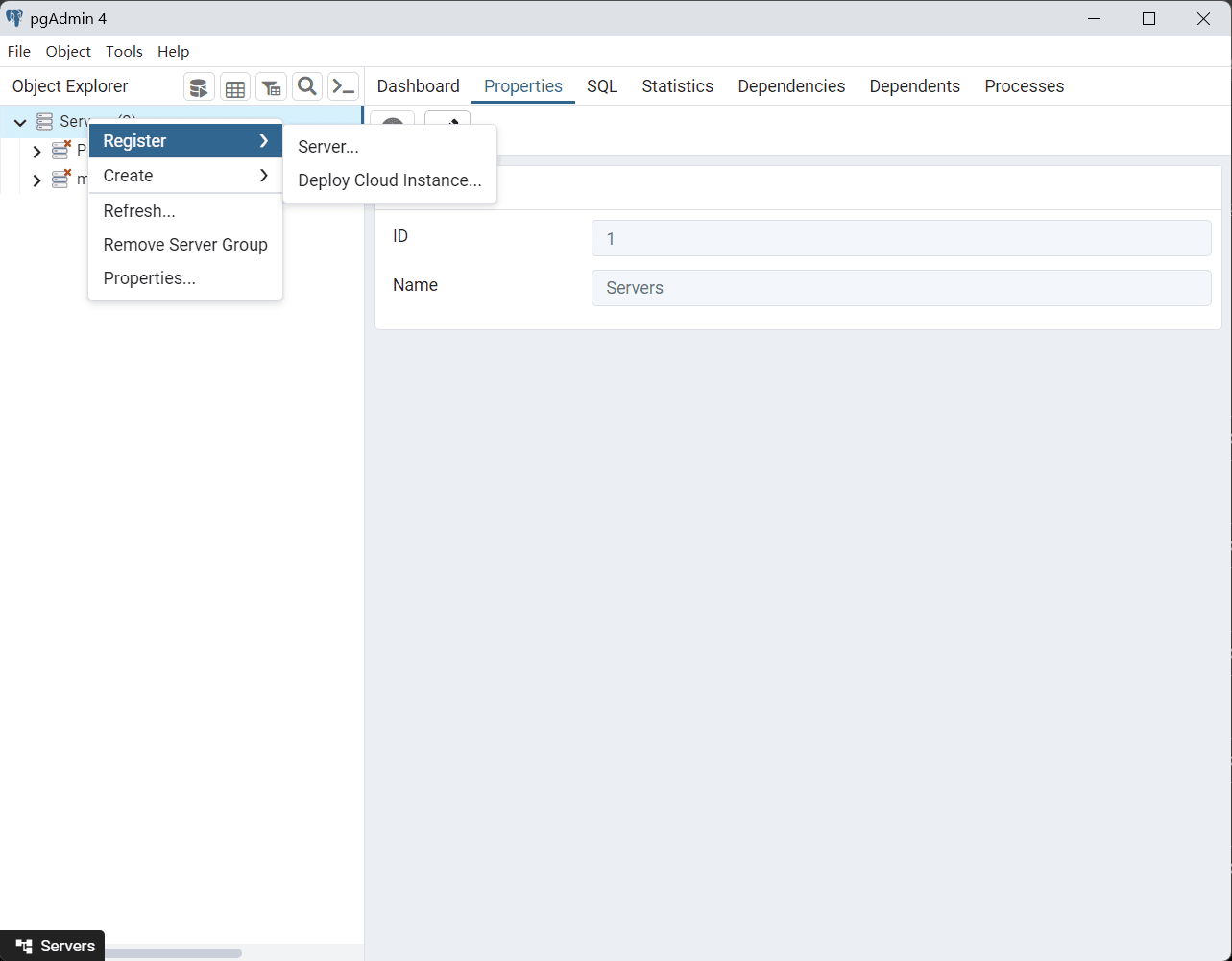Collapse the Servers tree node
The height and width of the screenshot is (961, 1232).
[20, 122]
